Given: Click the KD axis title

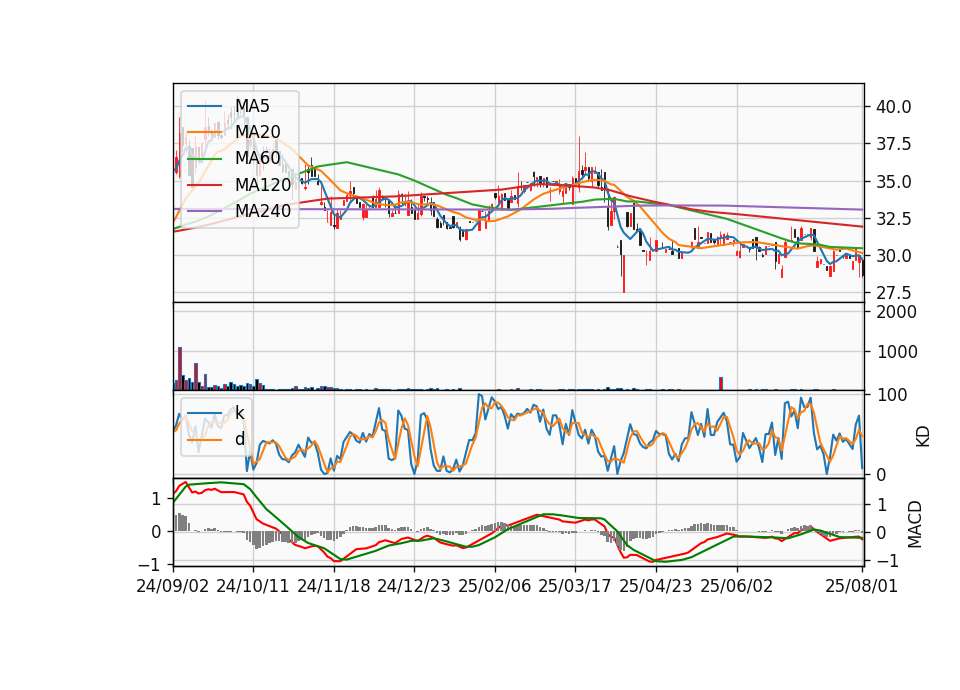Looking at the screenshot, I should point(922,436).
